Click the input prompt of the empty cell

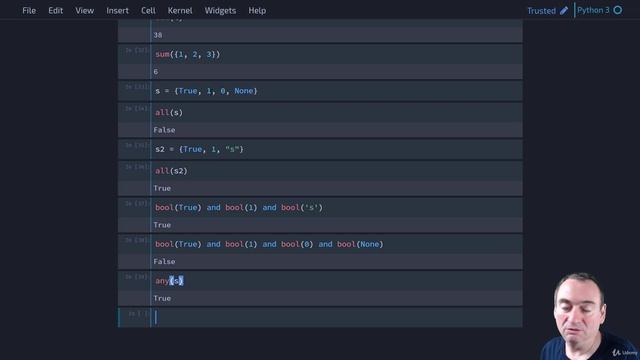click(138, 313)
